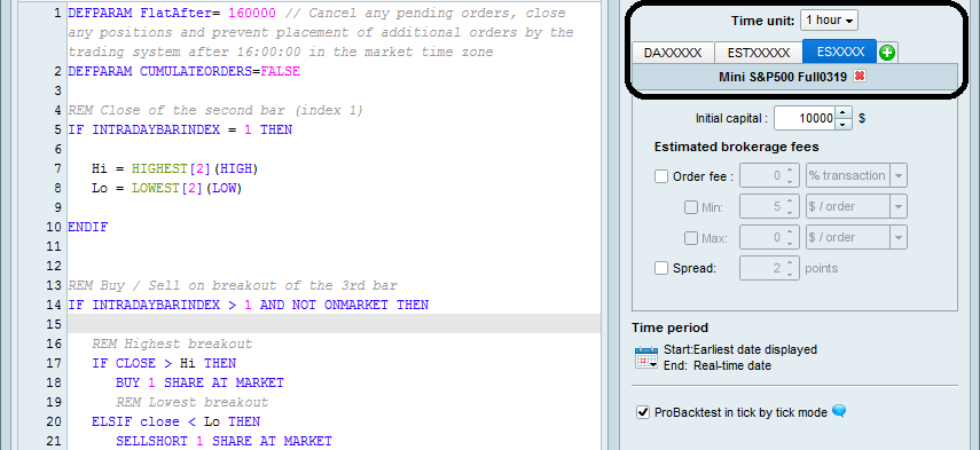Click the End: Real-time date text
Screen dimensions: 980x450
(x=717, y=365)
